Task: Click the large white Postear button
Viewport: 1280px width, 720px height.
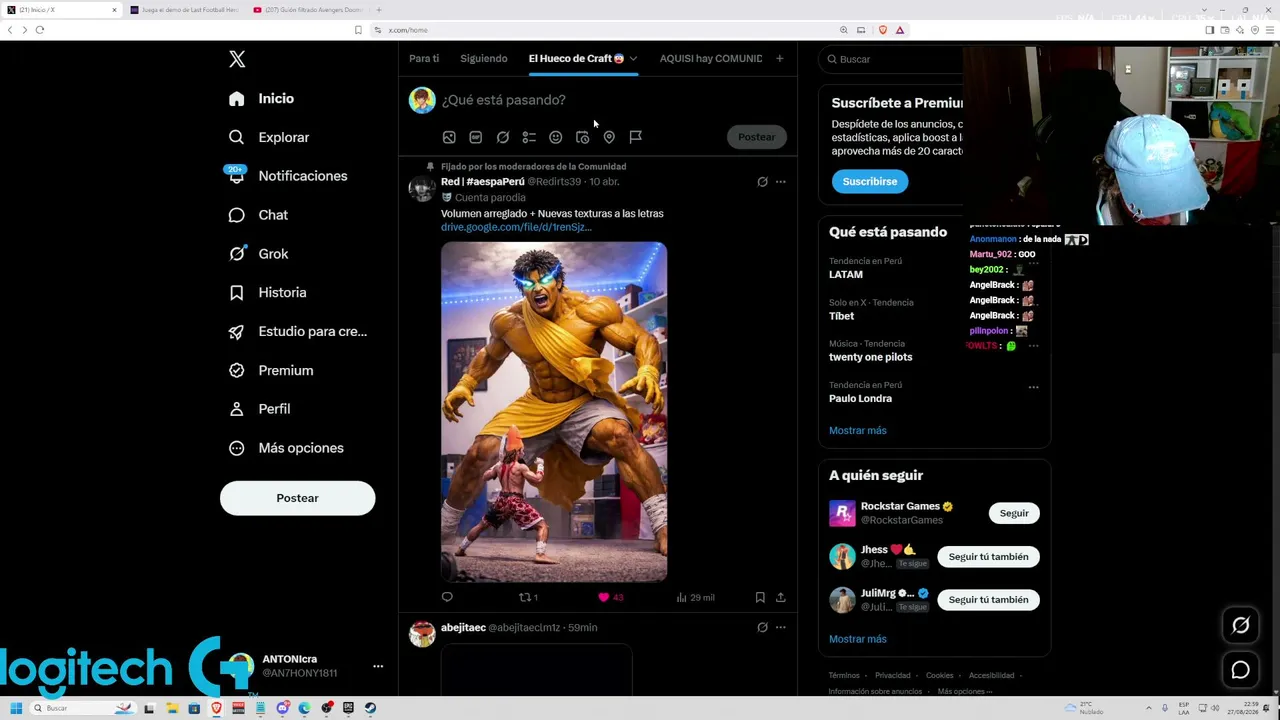Action: click(297, 498)
